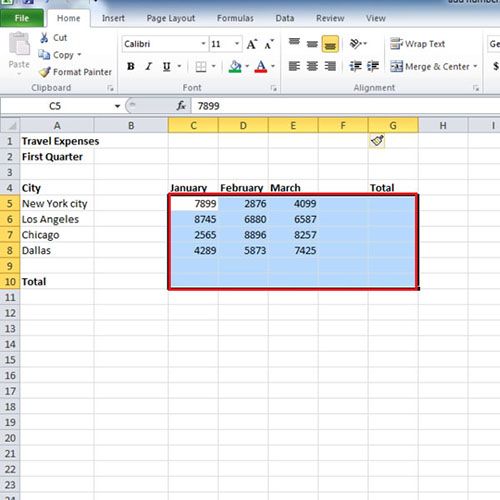Select the Los Angeles cell

click(x=57, y=219)
